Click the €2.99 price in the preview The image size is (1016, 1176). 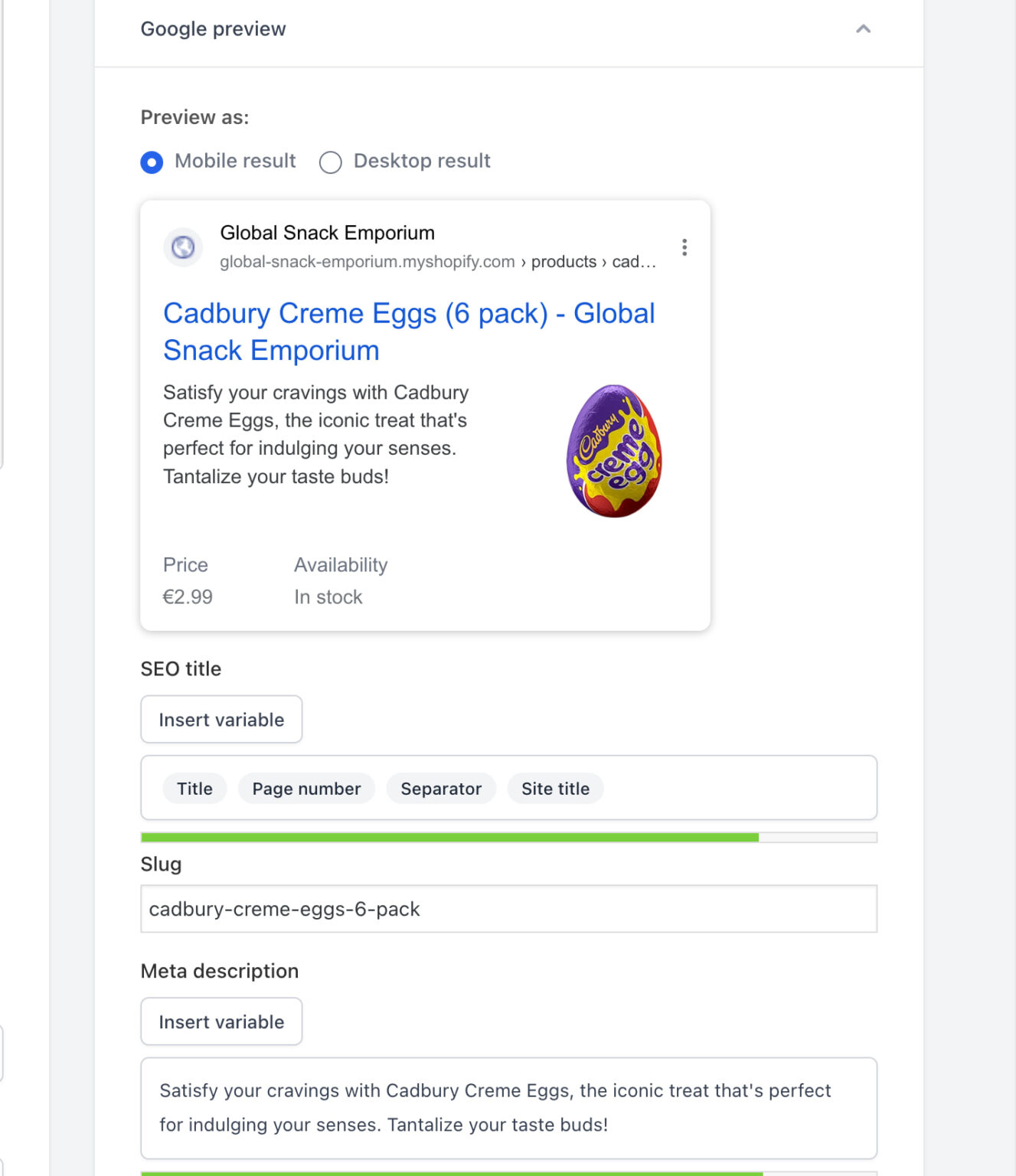click(x=187, y=596)
